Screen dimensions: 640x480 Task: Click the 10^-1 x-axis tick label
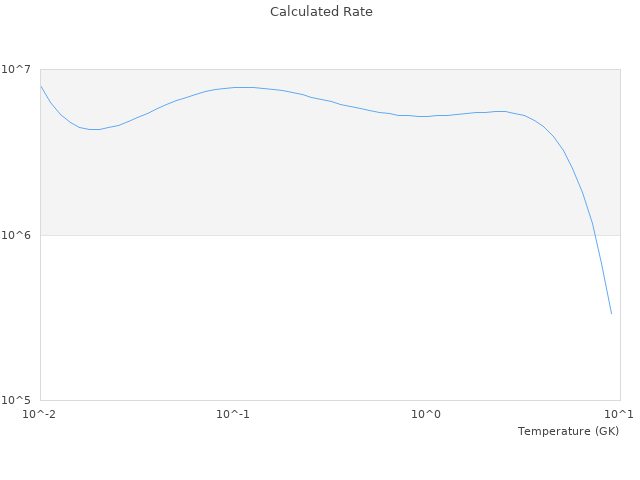(x=233, y=415)
